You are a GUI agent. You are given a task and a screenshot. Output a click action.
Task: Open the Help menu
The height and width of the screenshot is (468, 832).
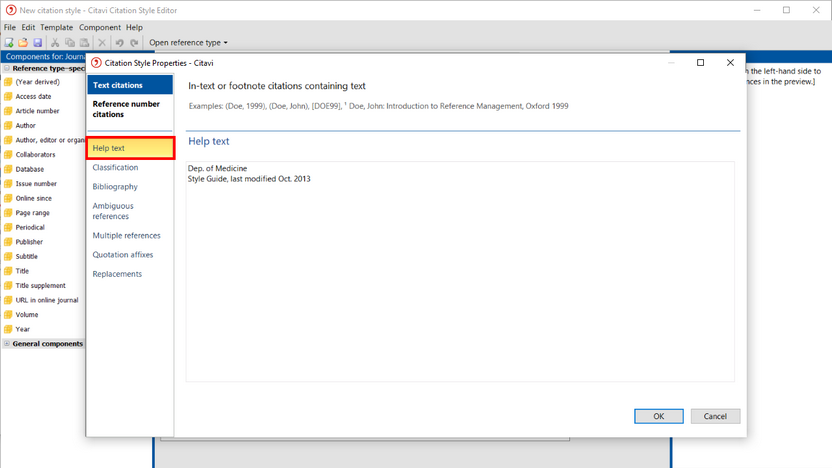point(134,28)
